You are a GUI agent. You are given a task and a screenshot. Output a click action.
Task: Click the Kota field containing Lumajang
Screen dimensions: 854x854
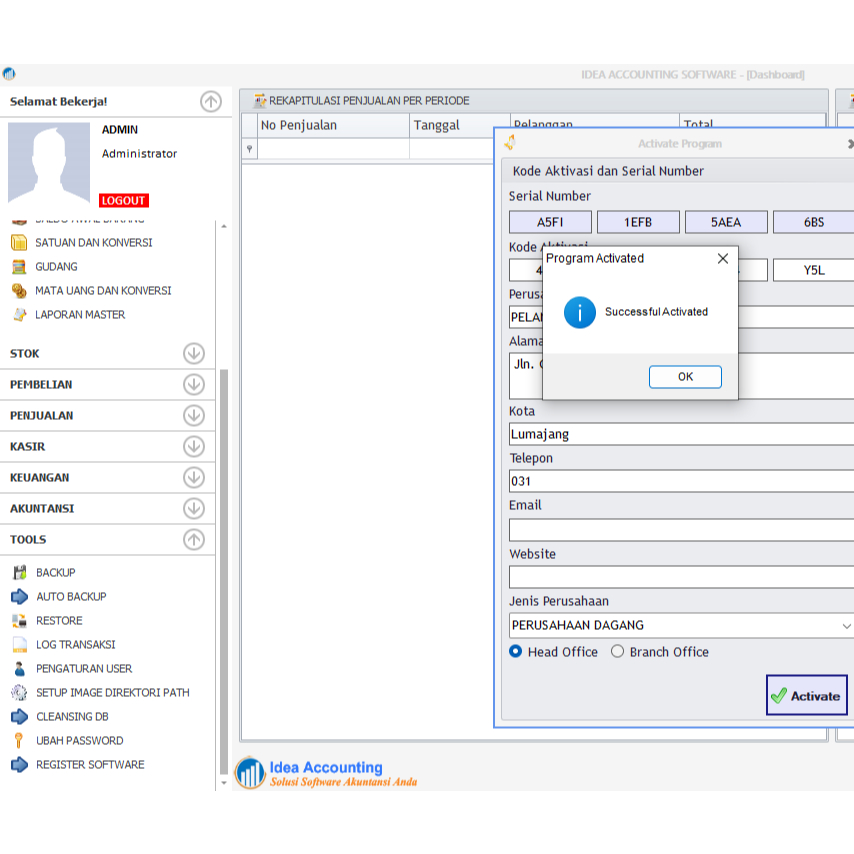(681, 434)
